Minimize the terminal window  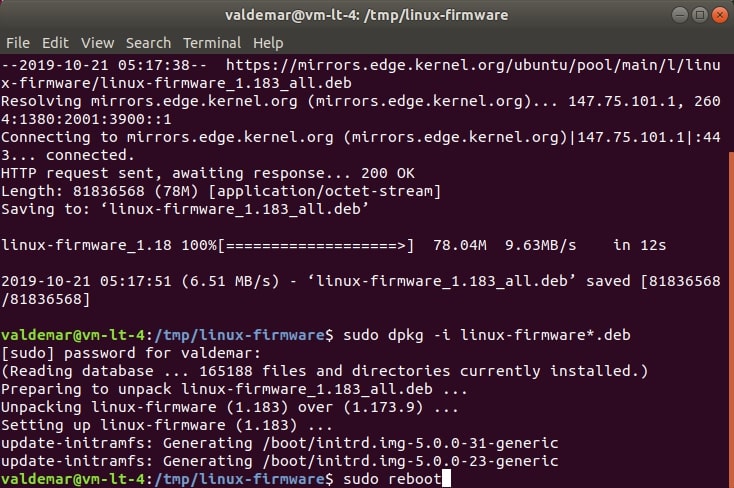coord(679,15)
